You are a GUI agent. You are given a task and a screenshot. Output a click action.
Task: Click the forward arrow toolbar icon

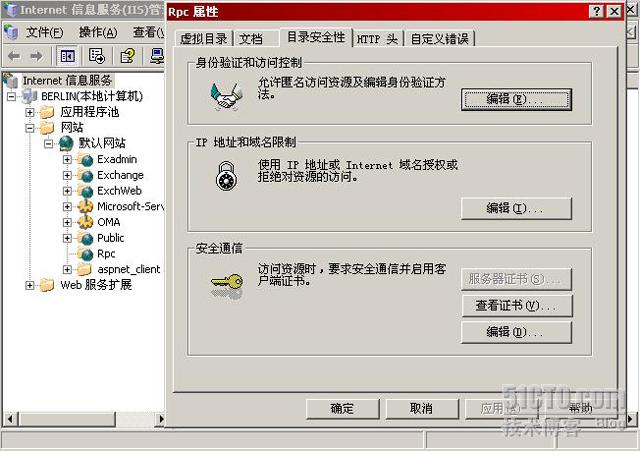pos(36,56)
